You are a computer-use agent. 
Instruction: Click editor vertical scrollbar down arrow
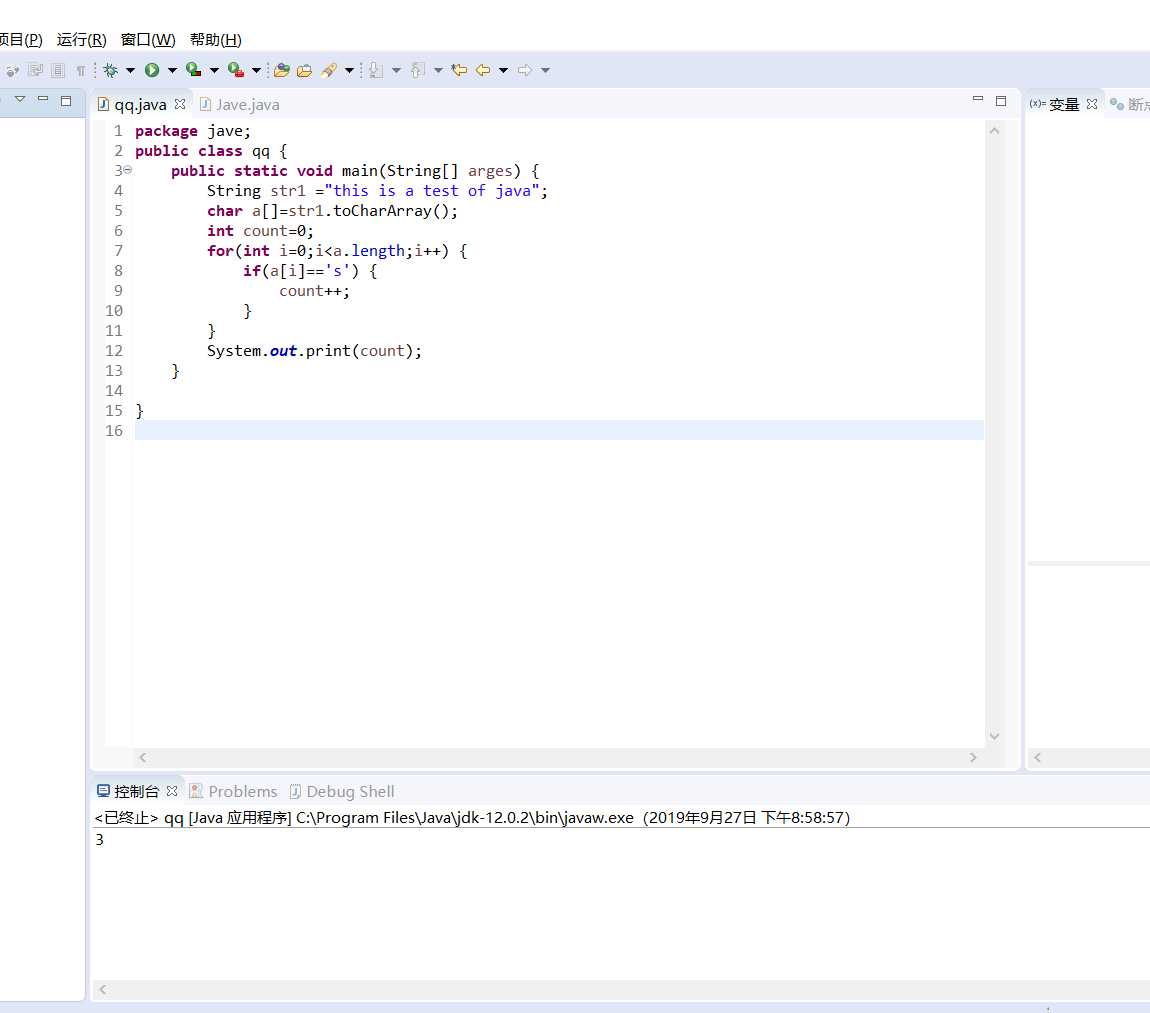click(995, 736)
